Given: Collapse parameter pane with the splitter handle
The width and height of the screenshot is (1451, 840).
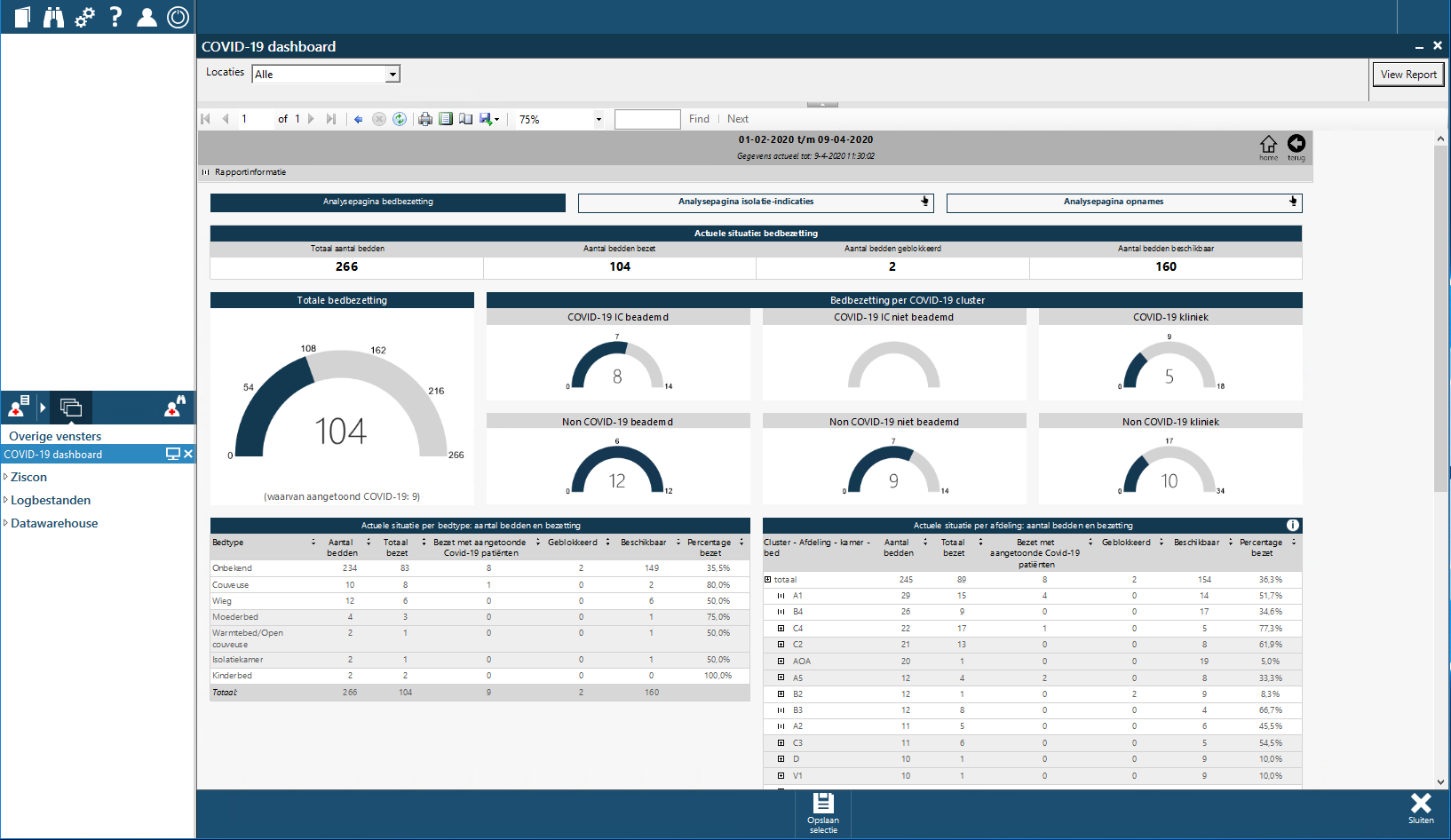Looking at the screenshot, I should point(822,105).
